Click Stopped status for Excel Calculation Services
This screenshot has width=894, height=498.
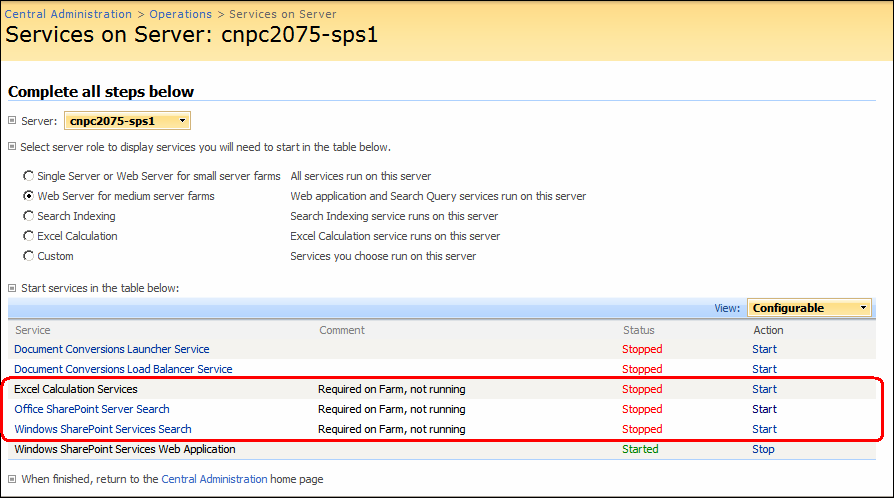(x=642, y=389)
